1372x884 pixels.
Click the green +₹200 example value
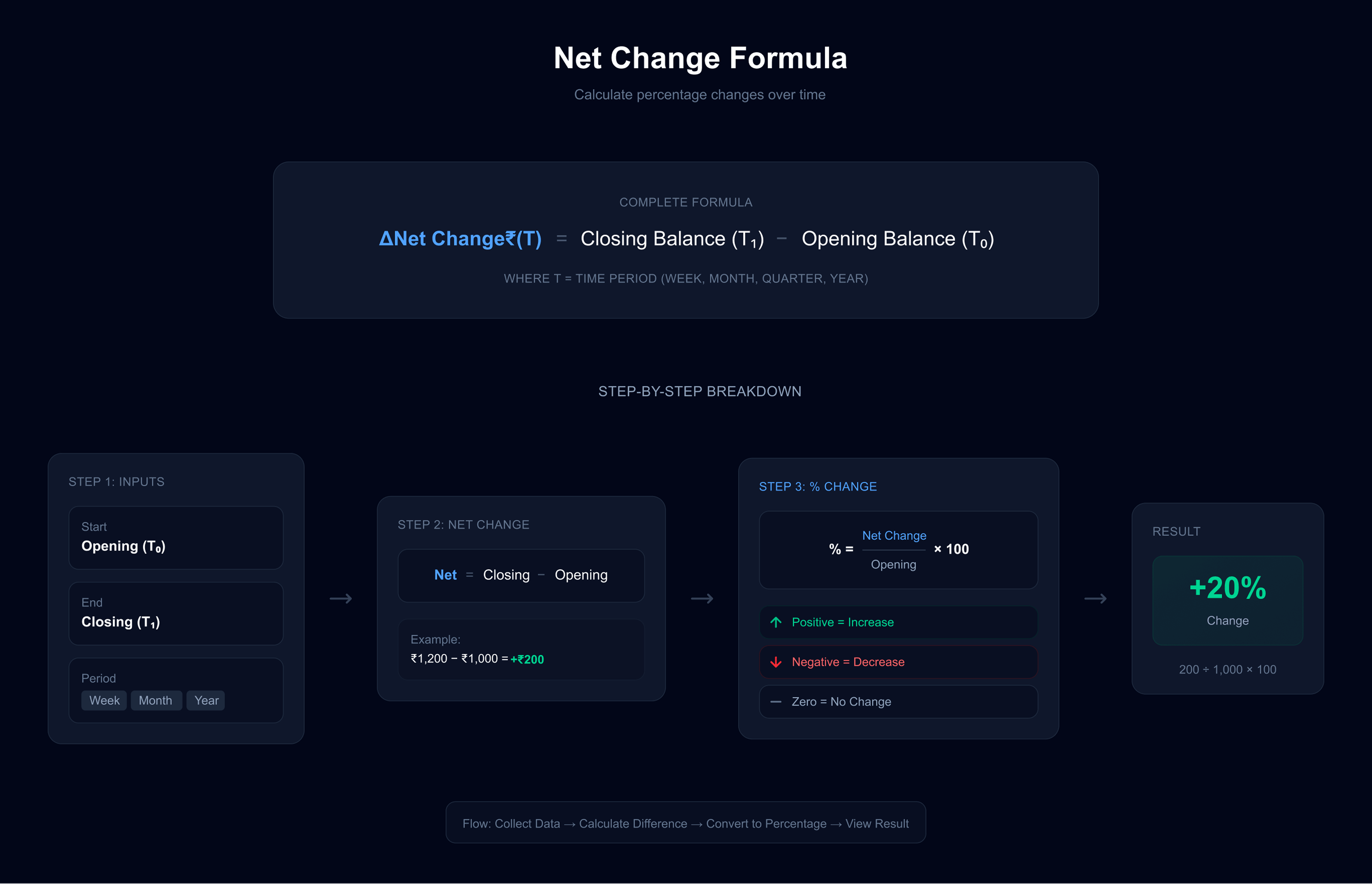pos(527,659)
